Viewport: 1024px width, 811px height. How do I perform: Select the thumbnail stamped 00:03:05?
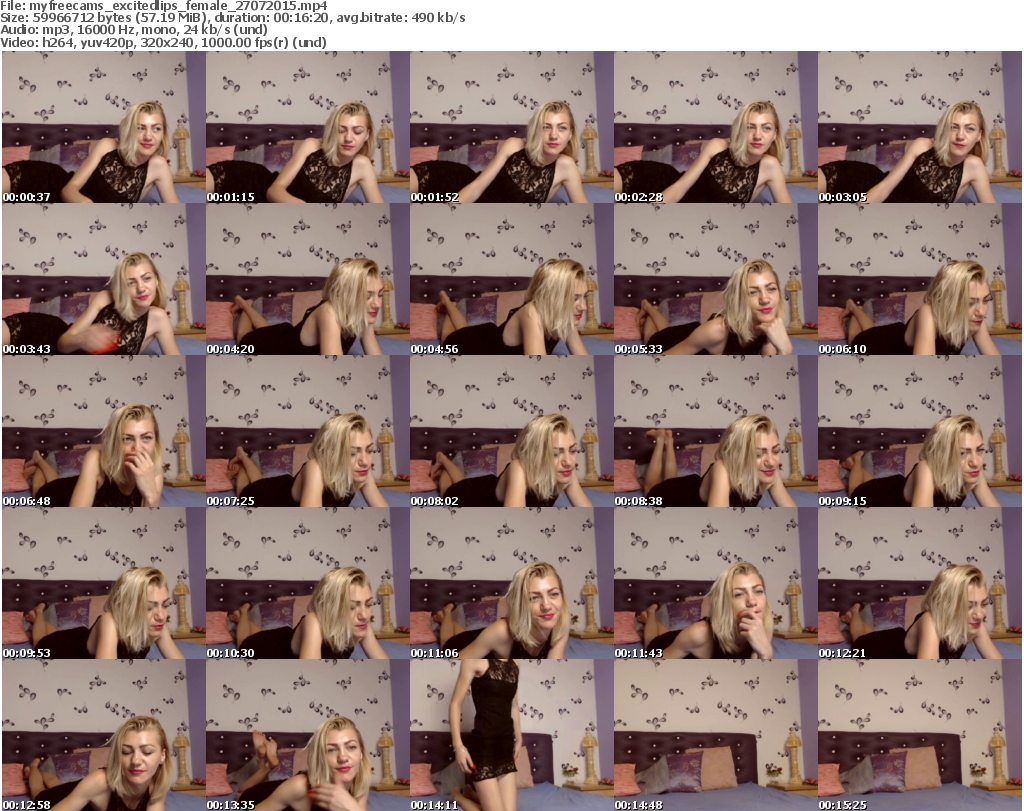pyautogui.click(x=920, y=127)
